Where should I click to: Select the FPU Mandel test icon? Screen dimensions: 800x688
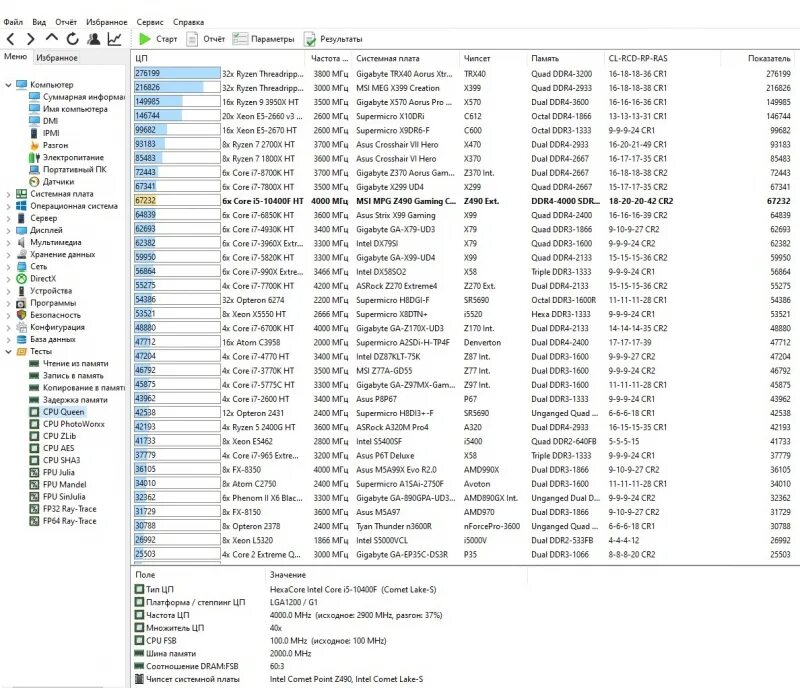pos(34,484)
